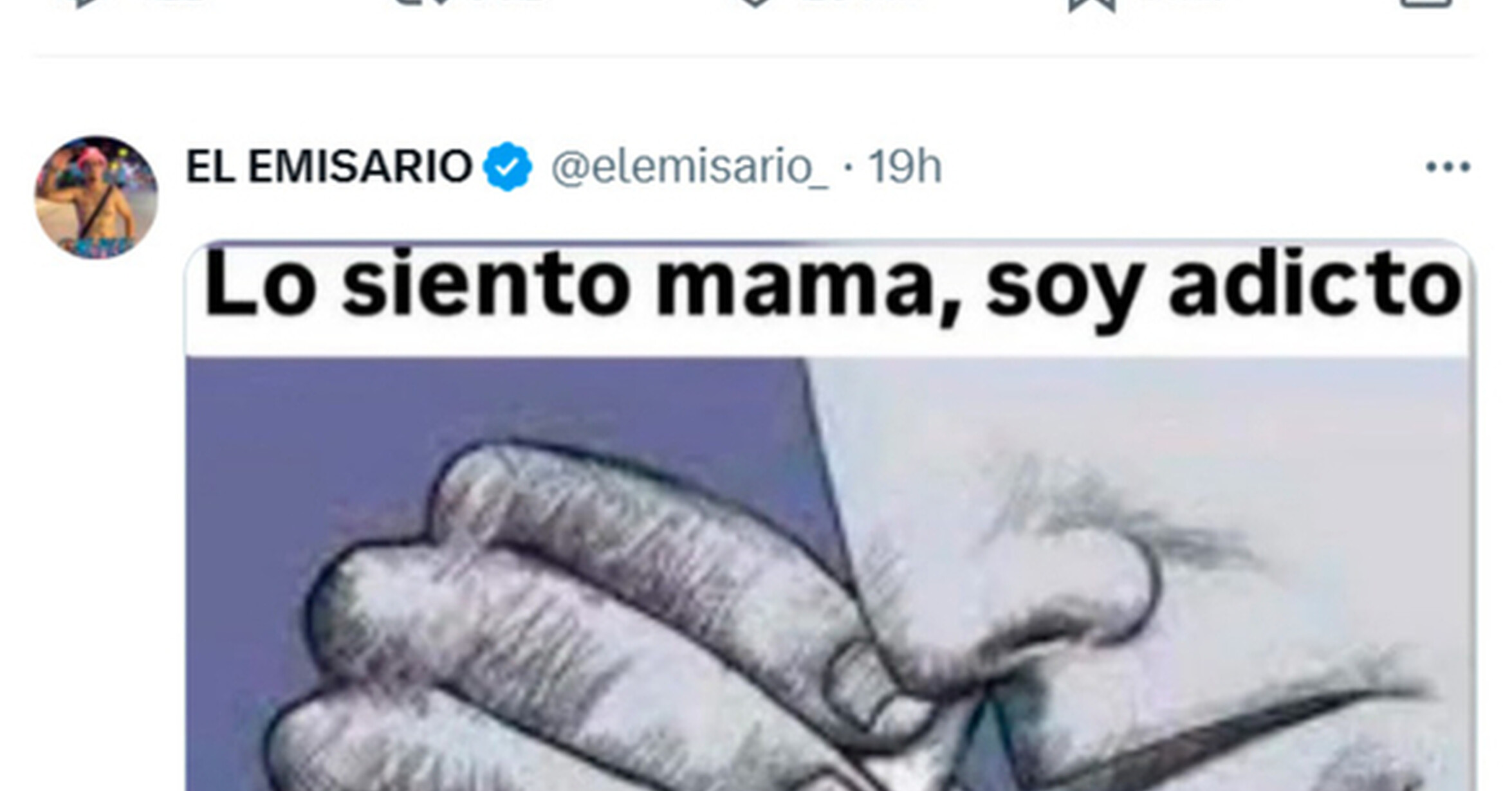
Task: Like the previous tweet with the heart icon
Action: click(757, 3)
